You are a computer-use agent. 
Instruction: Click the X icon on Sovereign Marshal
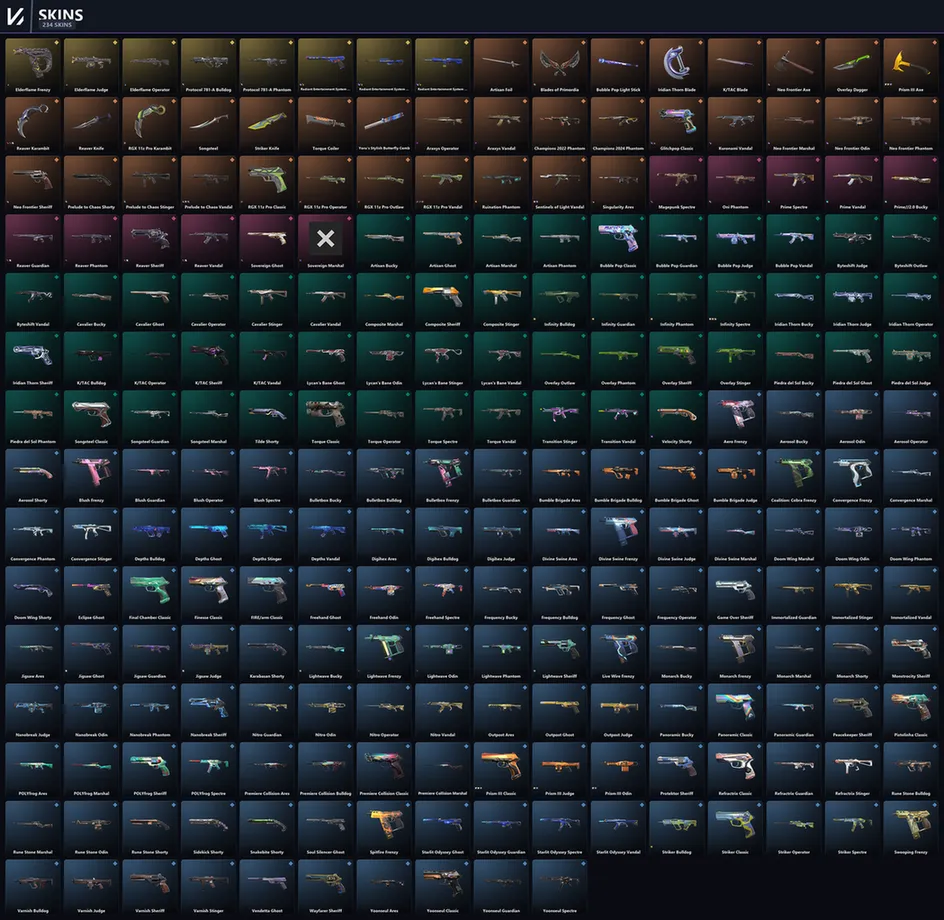pyautogui.click(x=326, y=238)
